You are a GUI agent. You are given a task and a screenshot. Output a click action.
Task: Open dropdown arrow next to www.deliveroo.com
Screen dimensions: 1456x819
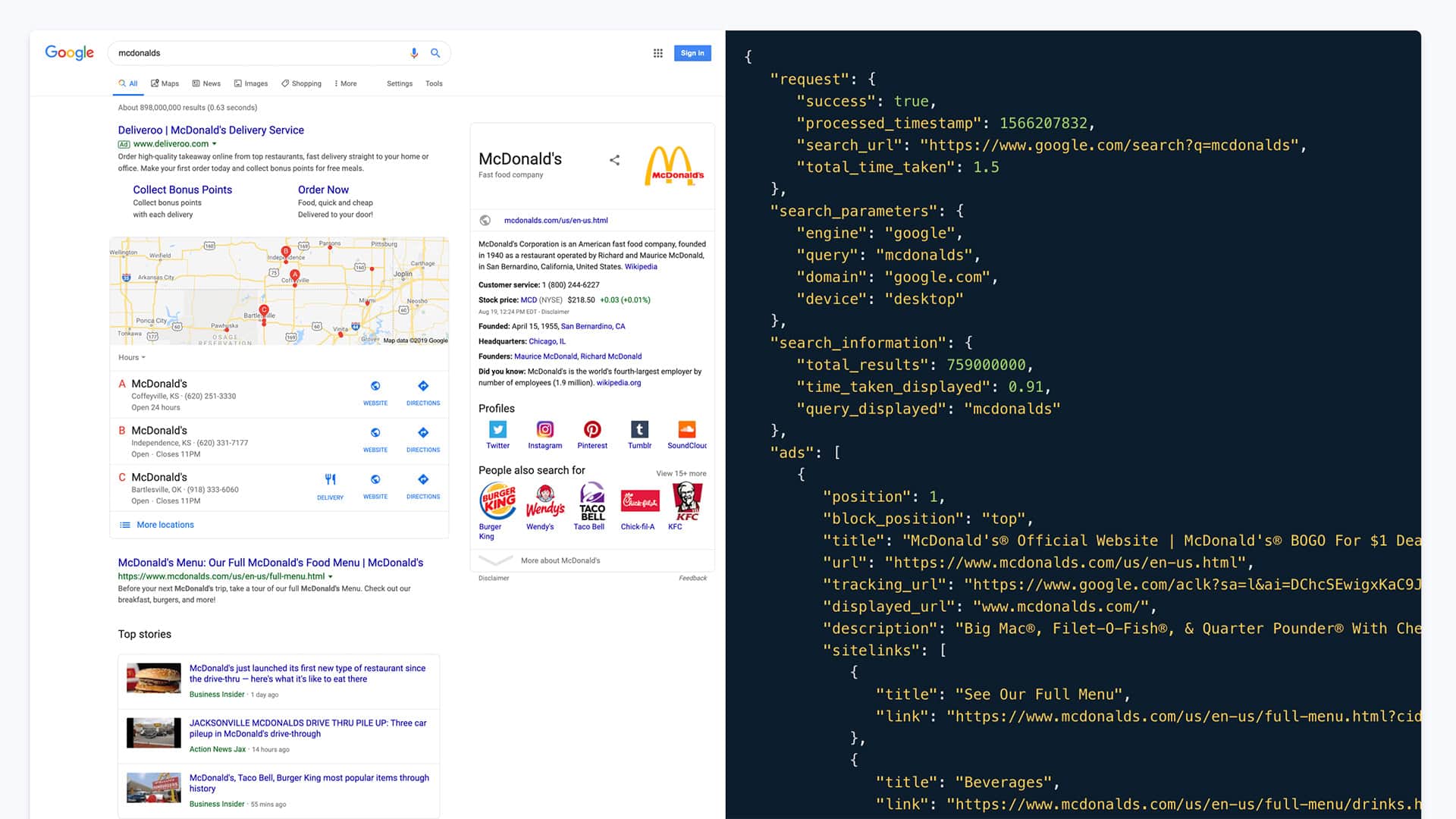pyautogui.click(x=215, y=144)
